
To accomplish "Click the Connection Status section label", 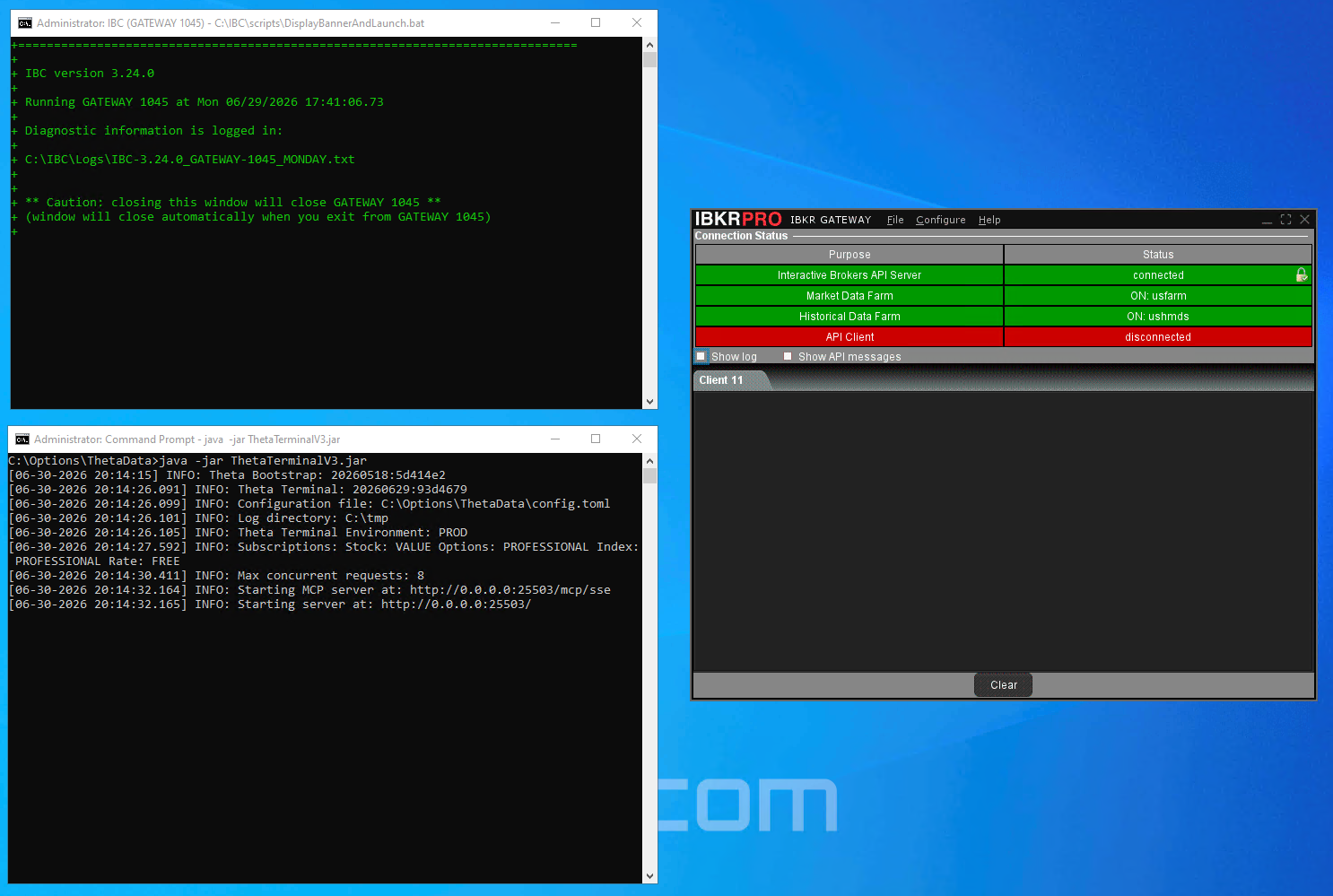I will click(x=741, y=236).
